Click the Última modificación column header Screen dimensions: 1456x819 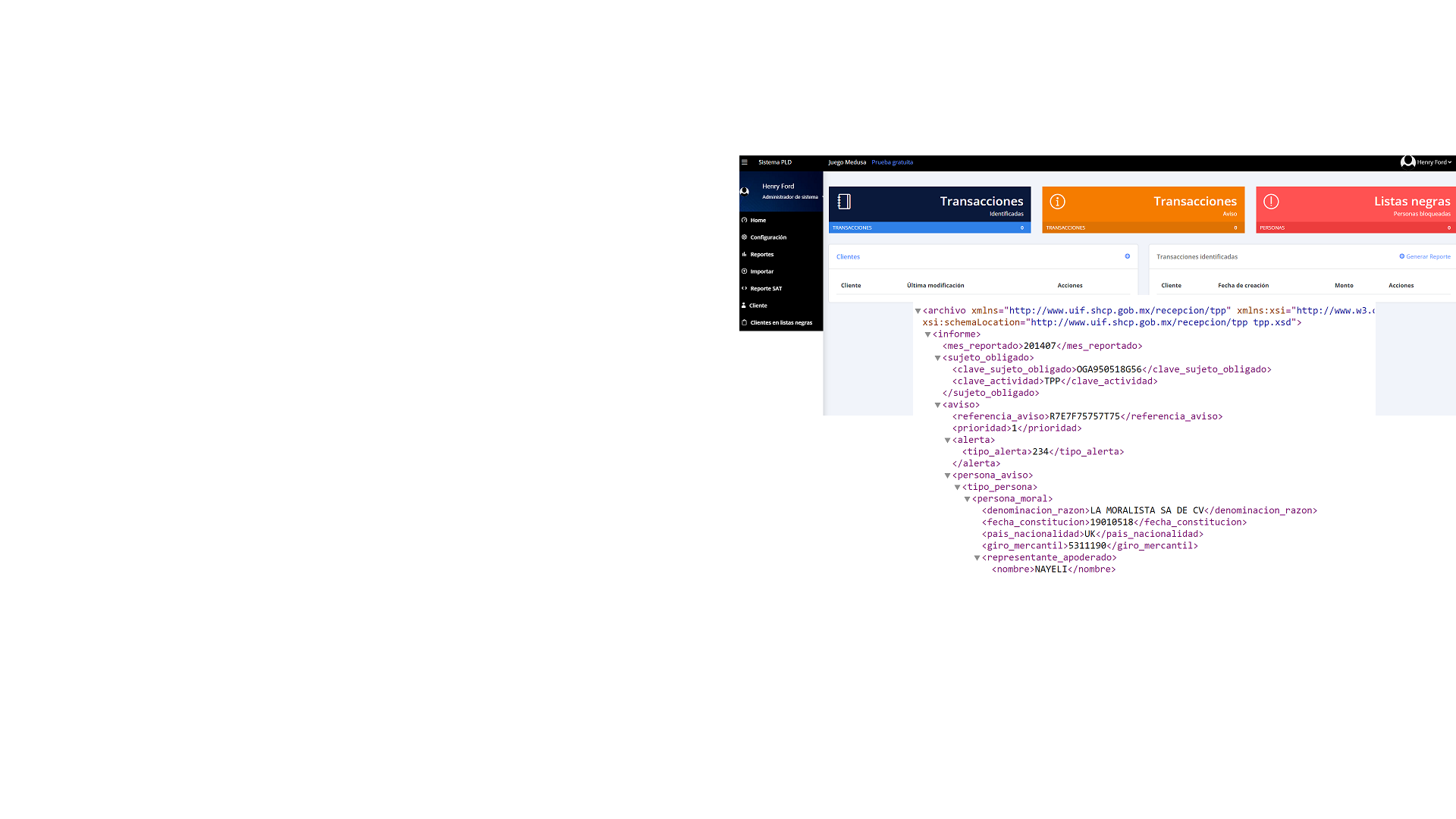click(x=935, y=286)
